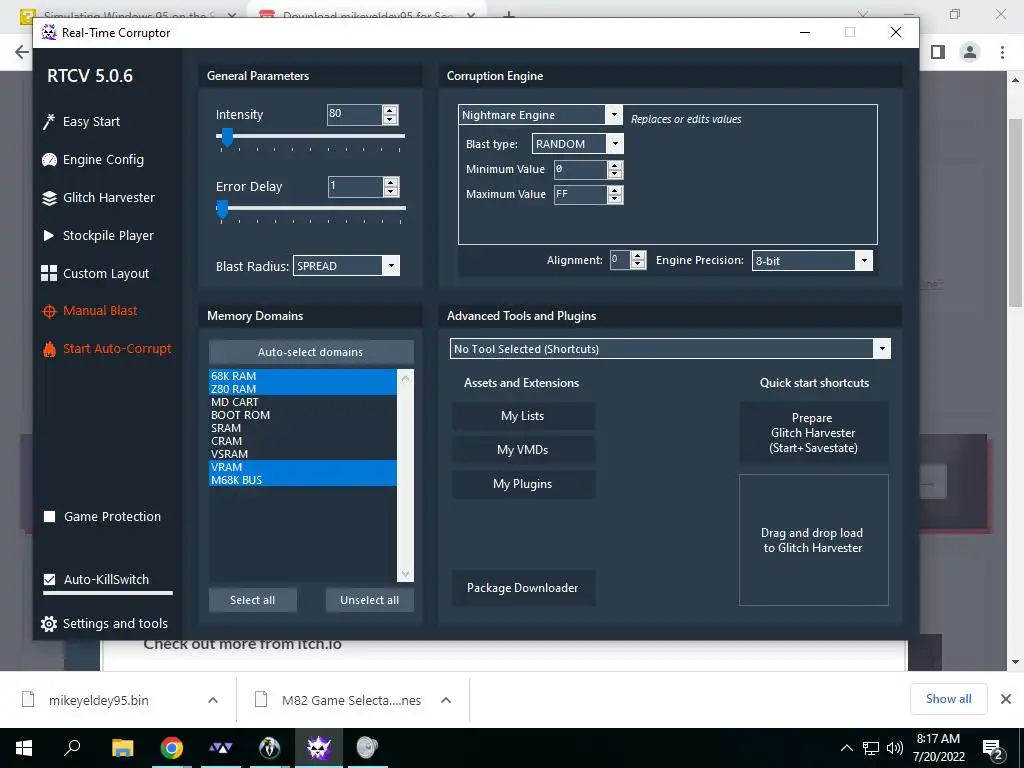Screen dimensions: 1024x768
Task: Click Prepare Glitch Harvester shortcut
Action: [x=813, y=433]
